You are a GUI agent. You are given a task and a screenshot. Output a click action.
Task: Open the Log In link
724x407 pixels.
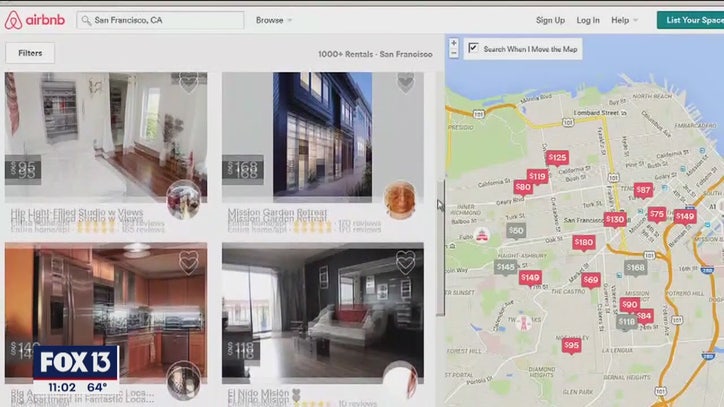[x=588, y=20]
